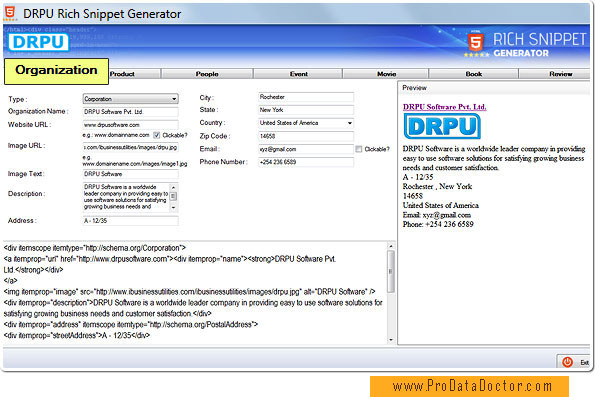This screenshot has width=595, height=397.
Task: Click the PostalAddress itemscope code line
Action: 131,325
